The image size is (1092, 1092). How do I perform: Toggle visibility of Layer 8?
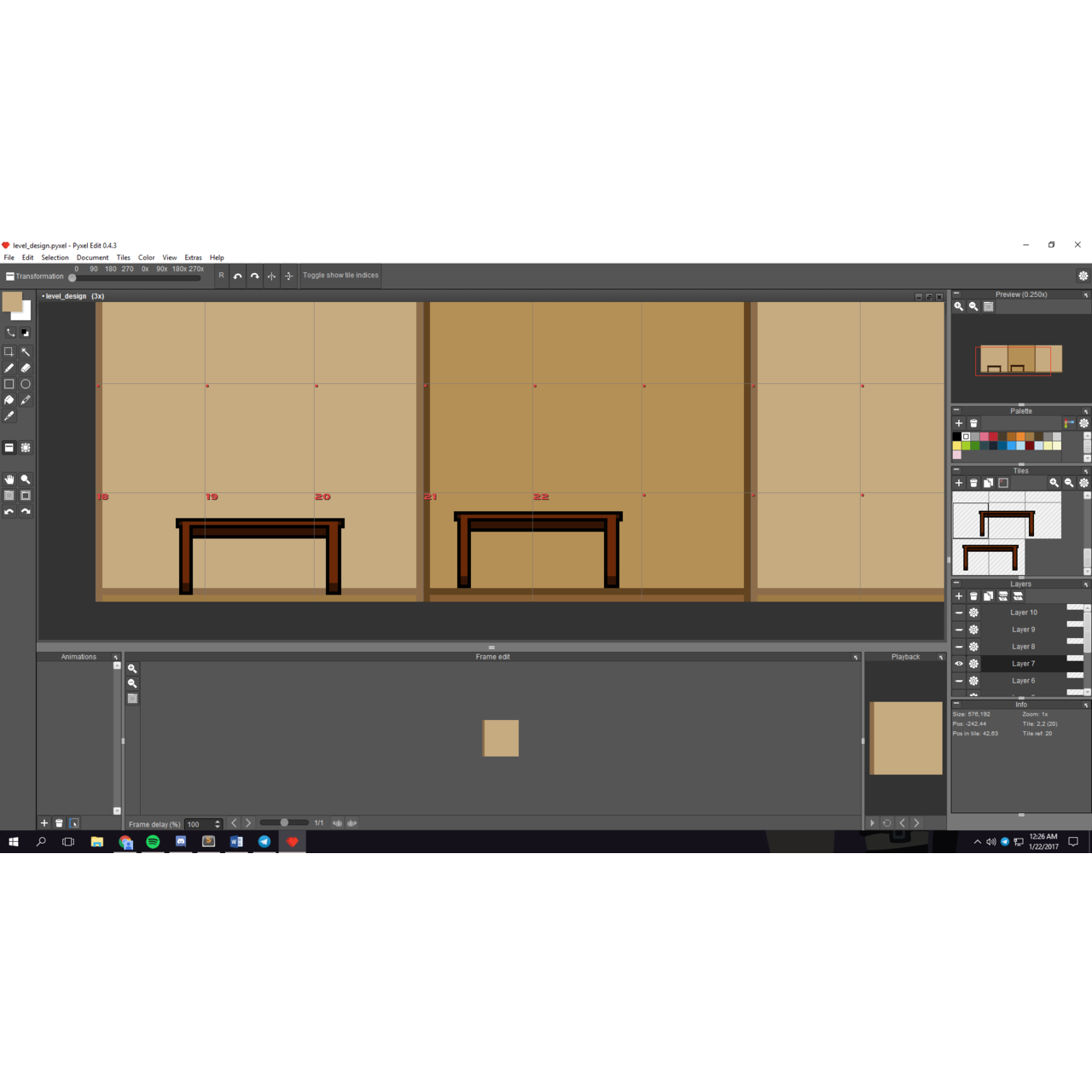[959, 647]
